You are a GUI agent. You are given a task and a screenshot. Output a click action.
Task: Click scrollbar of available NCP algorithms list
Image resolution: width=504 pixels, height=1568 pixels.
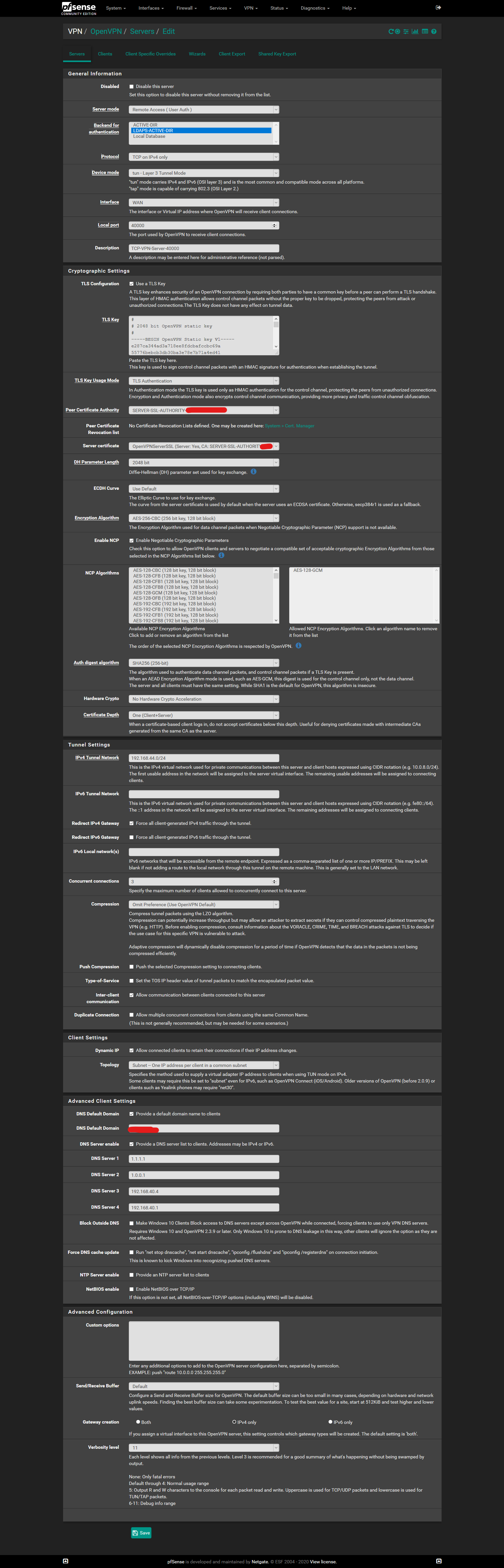[x=276, y=595]
